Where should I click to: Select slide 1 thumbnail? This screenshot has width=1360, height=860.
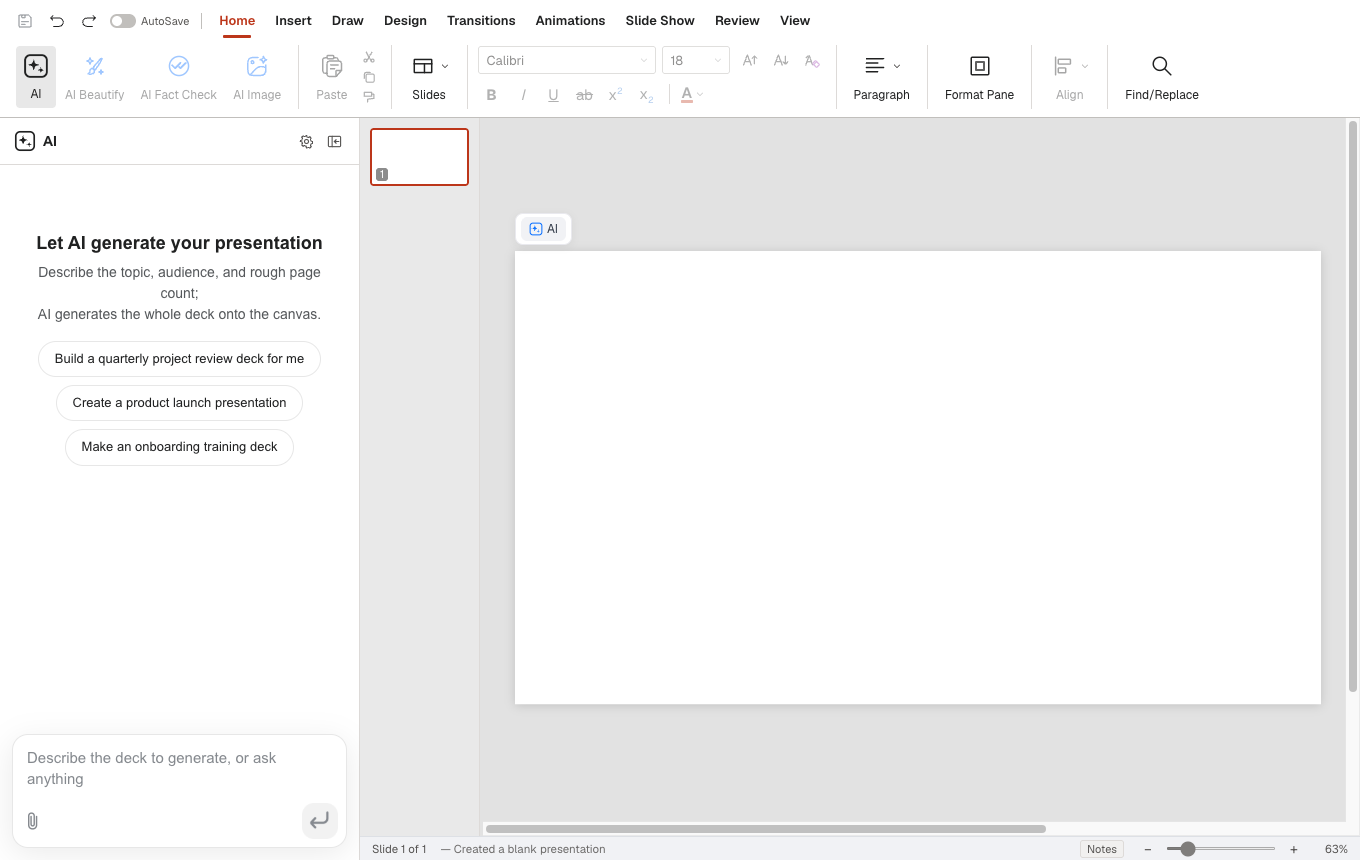pos(419,157)
